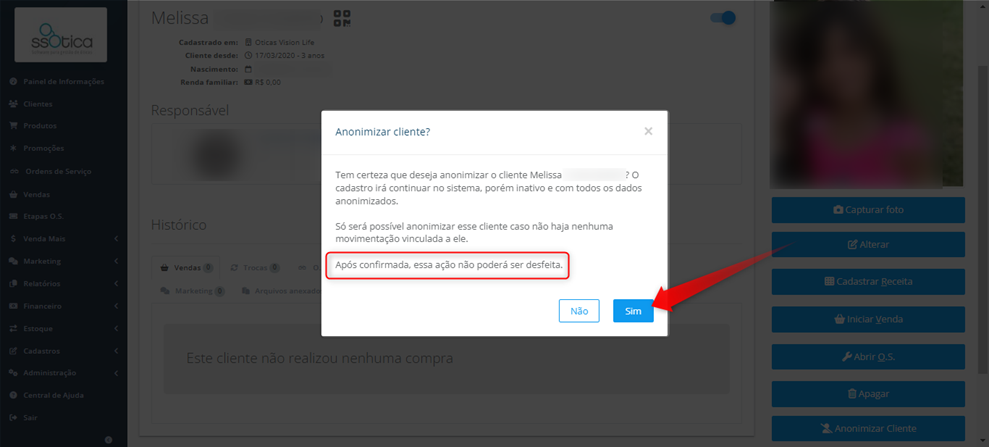Image resolution: width=989 pixels, height=447 pixels.
Task: Expand the Venda Mais sidebar menu
Action: (63, 239)
